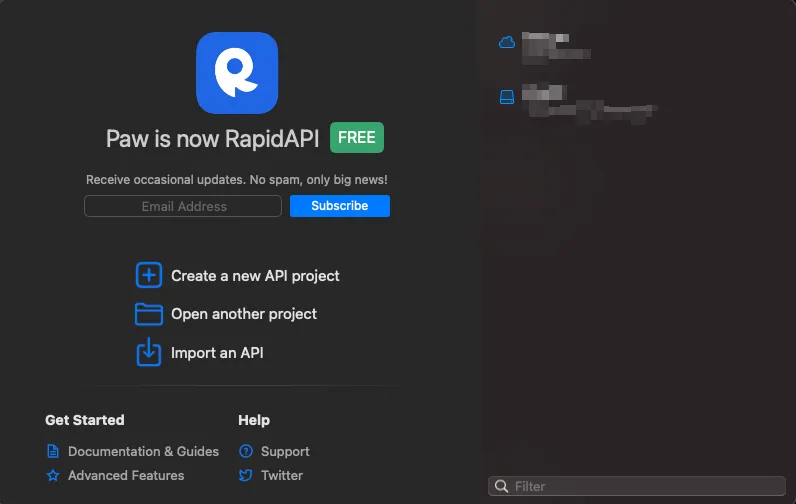Click the Support question mark icon
Screen dimensions: 796x504
(246, 452)
